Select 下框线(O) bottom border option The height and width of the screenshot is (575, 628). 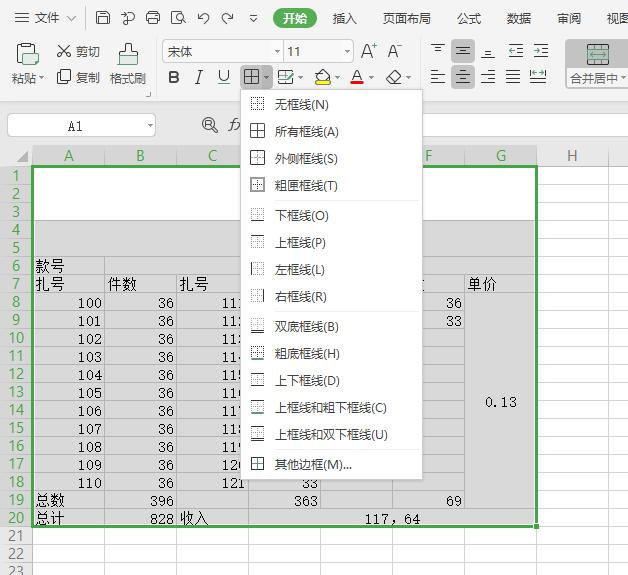click(x=332, y=215)
